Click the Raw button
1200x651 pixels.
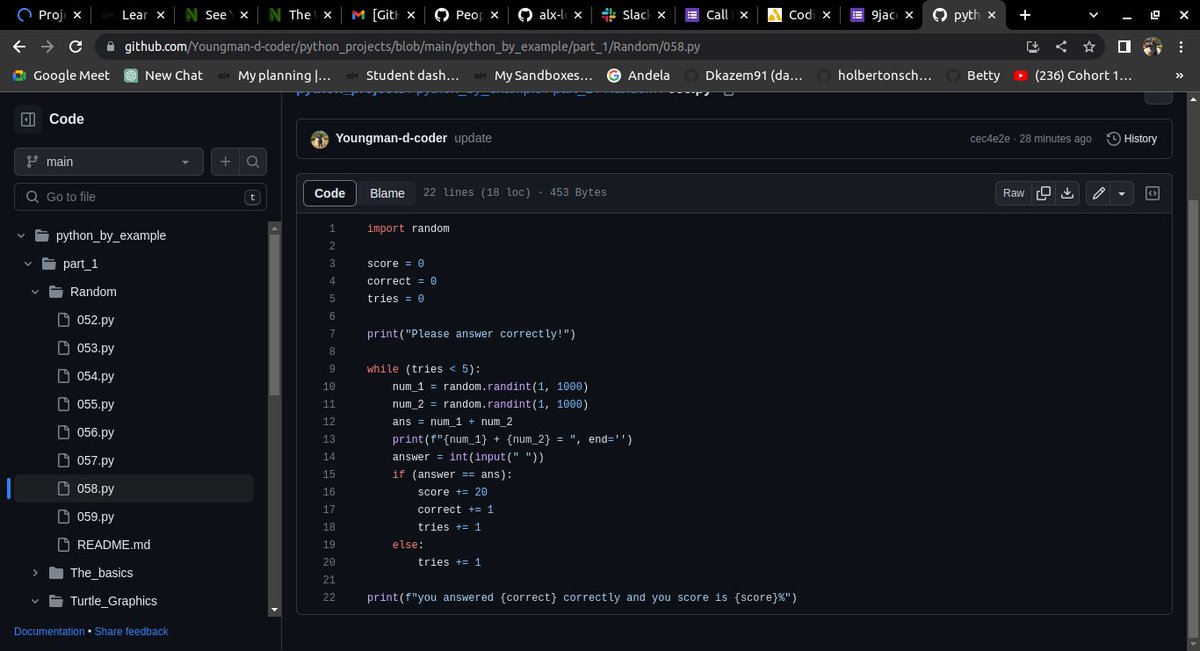[1012, 193]
